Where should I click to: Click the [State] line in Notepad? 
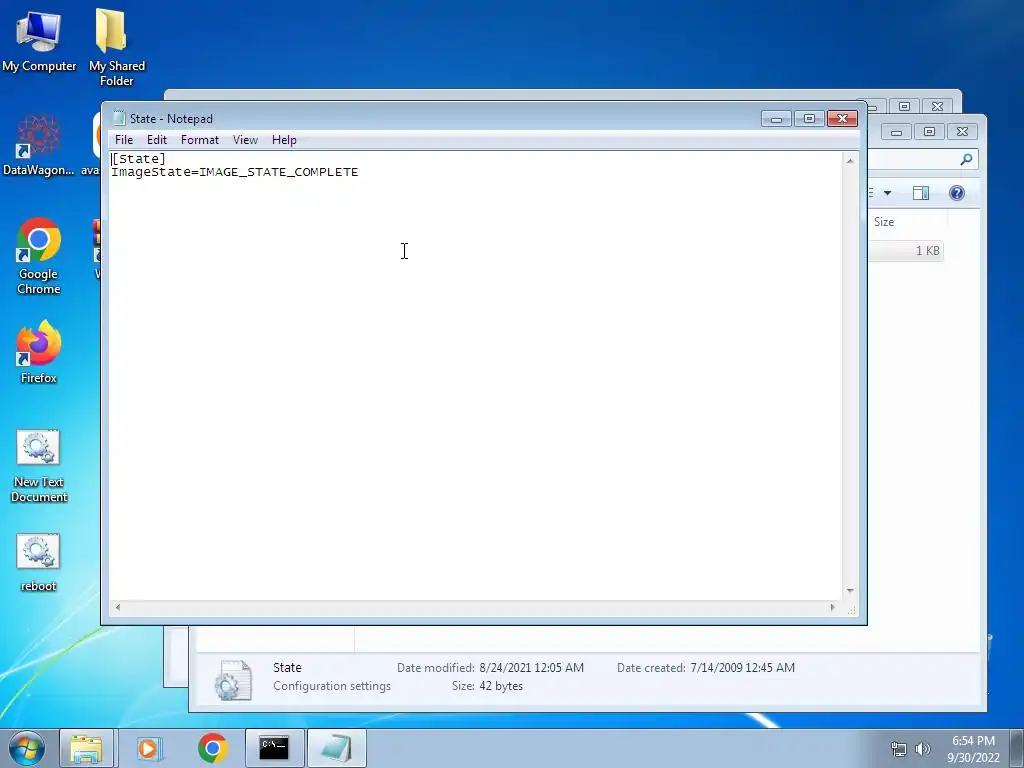138,159
